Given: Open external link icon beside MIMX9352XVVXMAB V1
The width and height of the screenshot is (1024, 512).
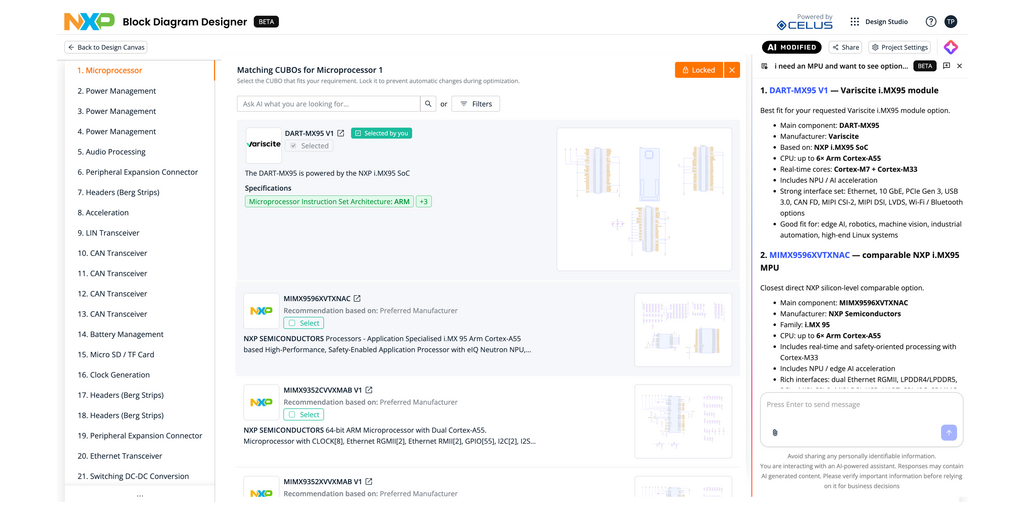Looking at the screenshot, I should [369, 481].
